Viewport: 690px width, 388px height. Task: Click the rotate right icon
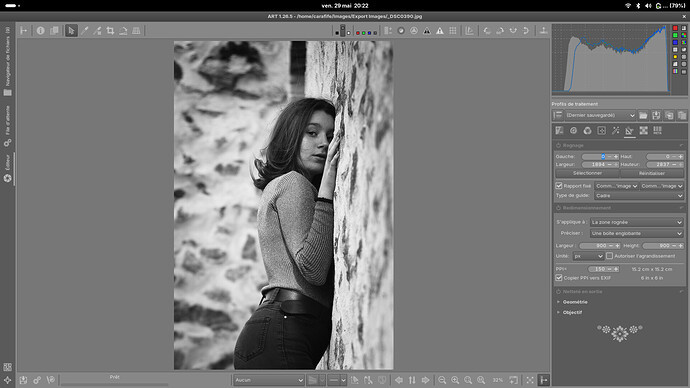(500, 30)
